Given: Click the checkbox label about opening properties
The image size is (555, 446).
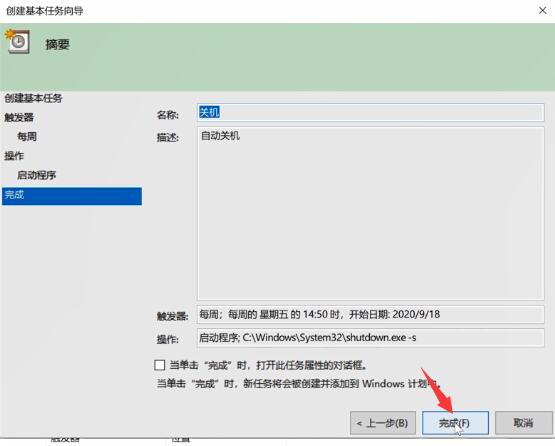Looking at the screenshot, I should tap(269, 365).
